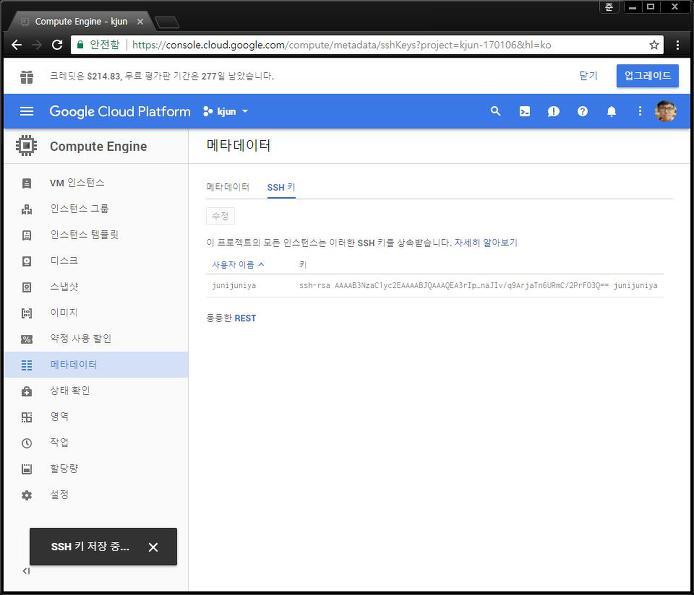This screenshot has height=595, width=694.
Task: Open VM 인스턴스 in sidebar
Action: (x=77, y=183)
